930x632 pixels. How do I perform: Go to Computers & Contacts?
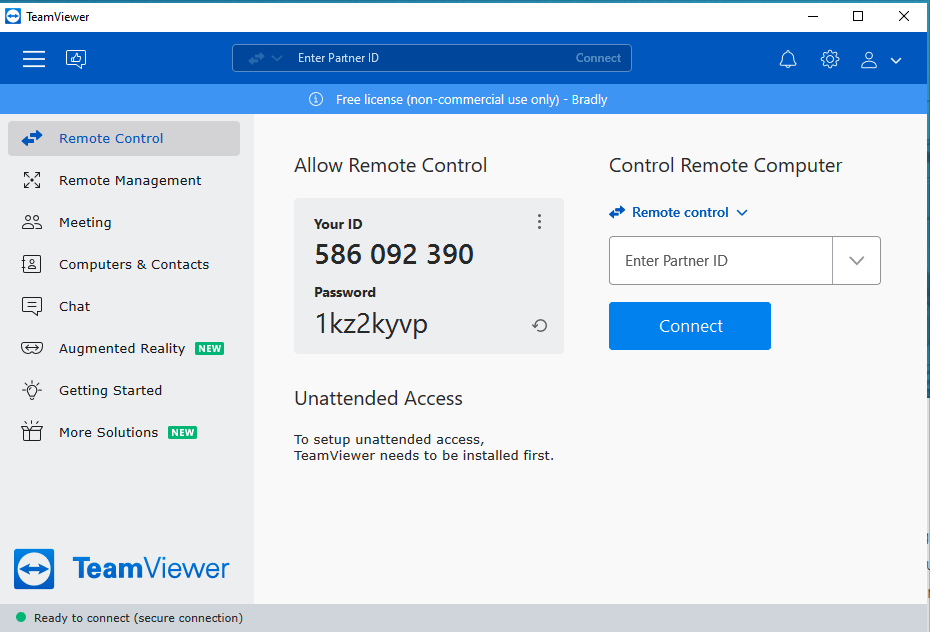[134, 265]
